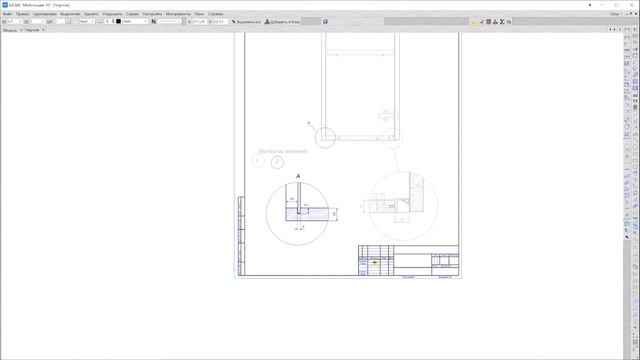Click the Выделить все button
Viewport: 640px width, 360px height.
(247, 22)
